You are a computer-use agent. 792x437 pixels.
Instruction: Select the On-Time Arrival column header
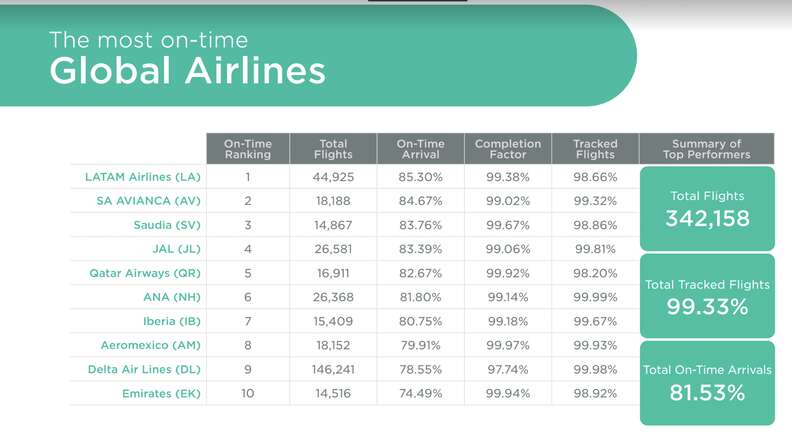tap(420, 149)
